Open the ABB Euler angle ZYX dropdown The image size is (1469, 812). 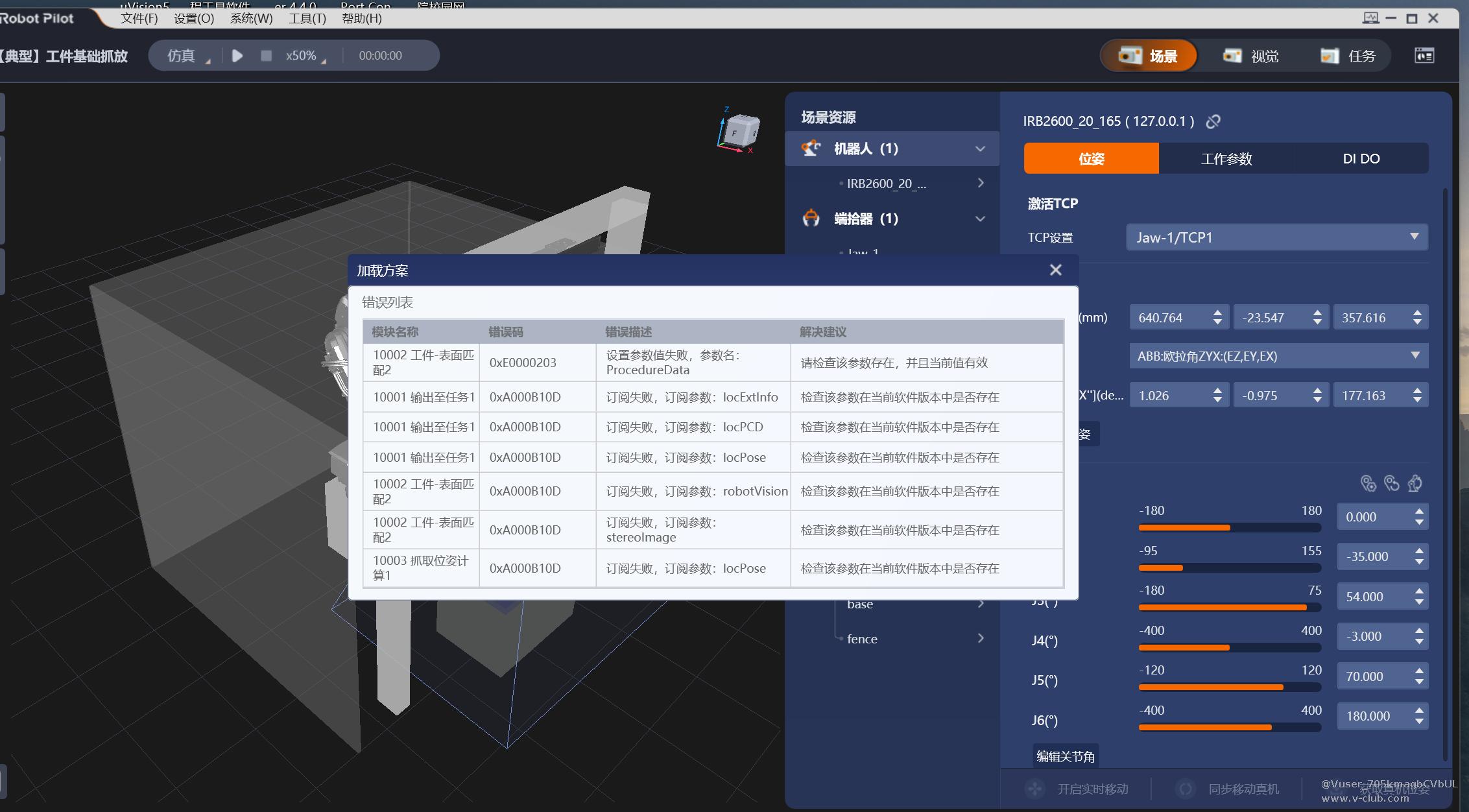point(1278,356)
